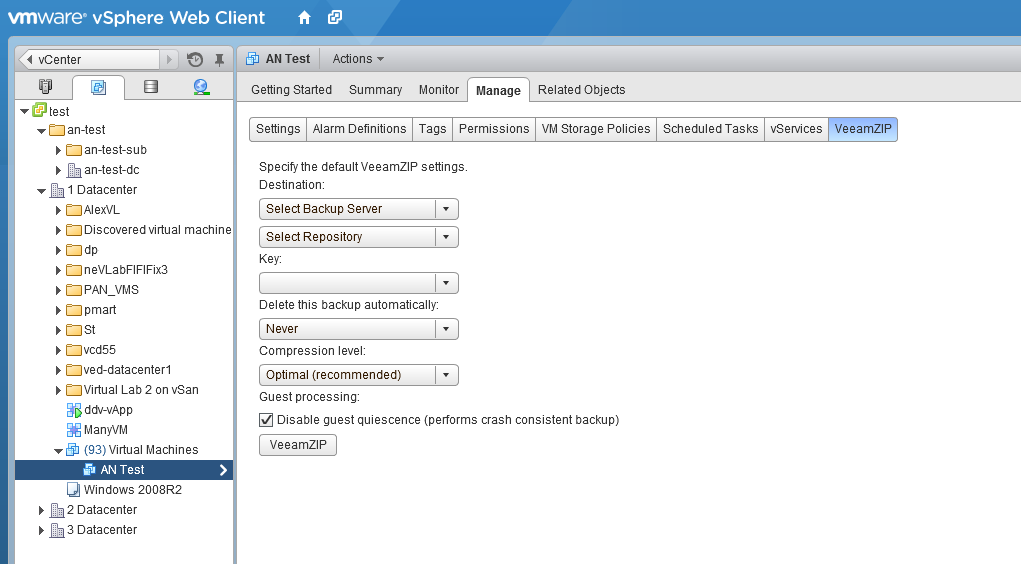This screenshot has height=564, width=1021.
Task: Switch to Networking inventory tab icon
Action: (202, 87)
